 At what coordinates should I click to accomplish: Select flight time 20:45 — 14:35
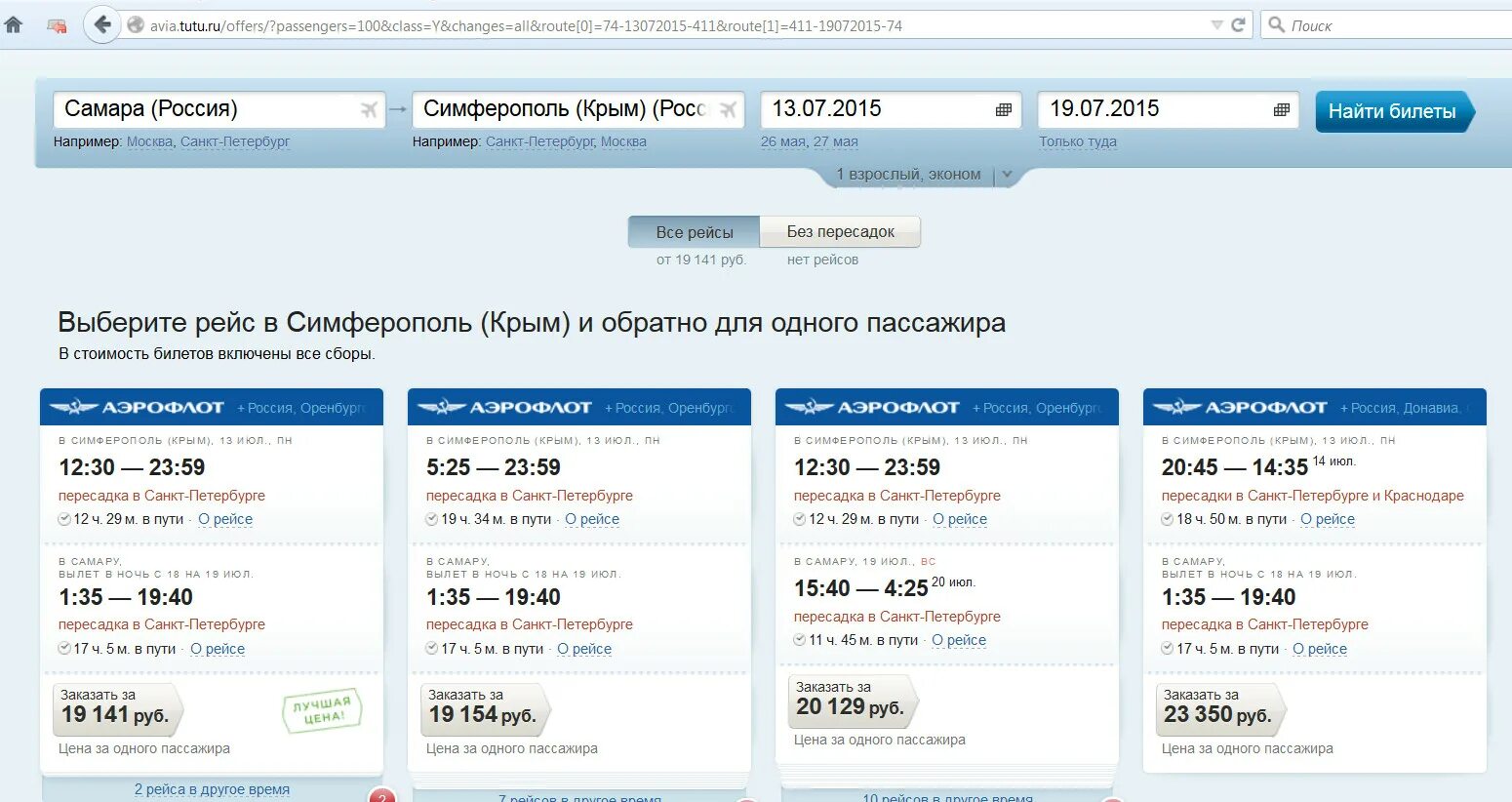[1235, 467]
